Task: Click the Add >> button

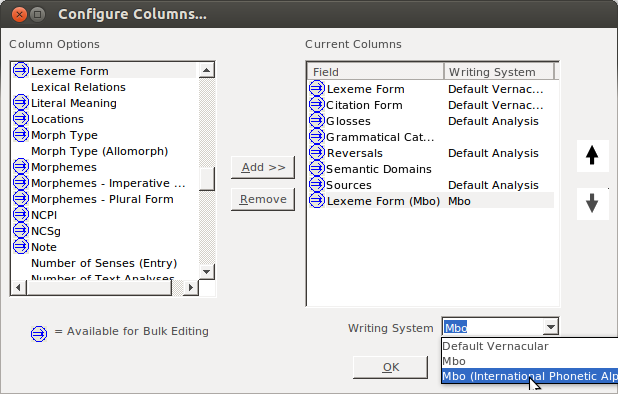Action: (x=263, y=167)
